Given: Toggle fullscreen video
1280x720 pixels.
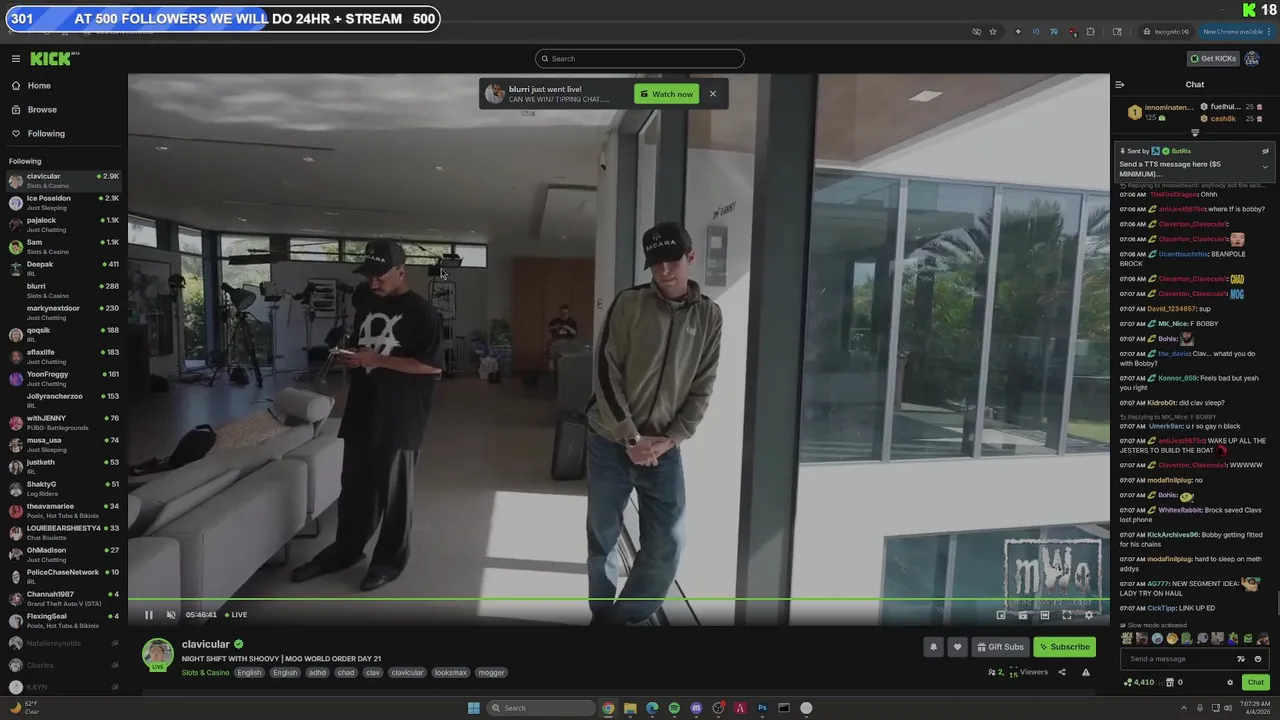Looking at the screenshot, I should (x=1067, y=615).
